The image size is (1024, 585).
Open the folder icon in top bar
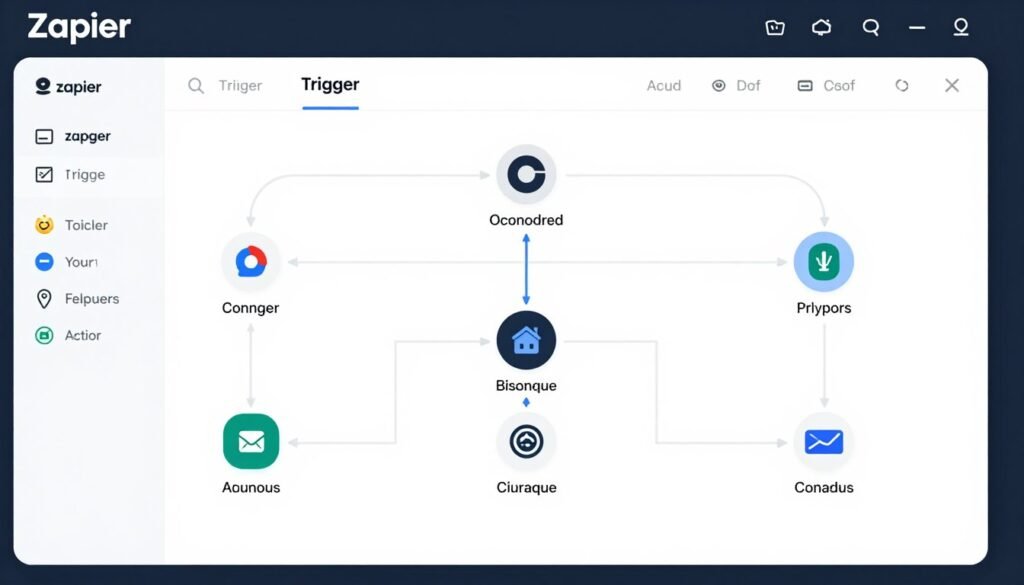point(775,27)
